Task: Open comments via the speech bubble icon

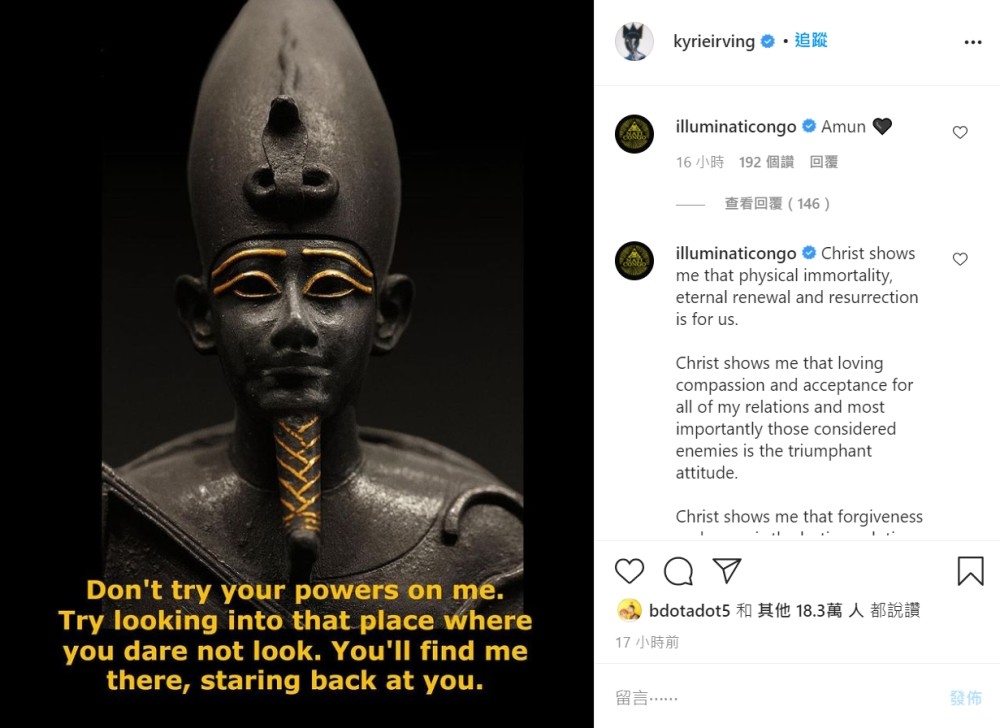Action: (x=678, y=571)
